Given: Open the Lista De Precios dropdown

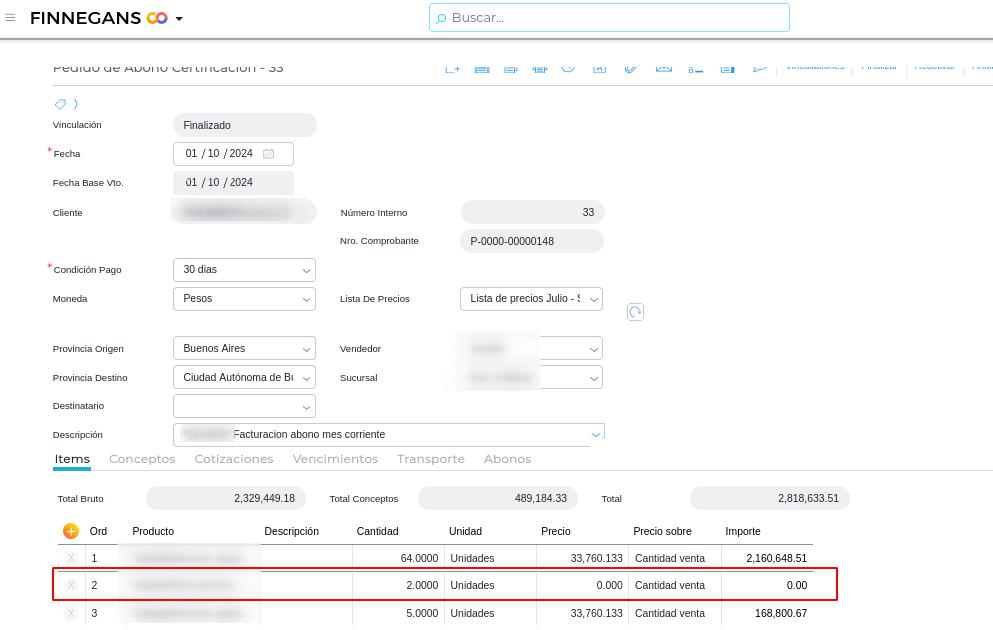Looking at the screenshot, I should (x=594, y=299).
